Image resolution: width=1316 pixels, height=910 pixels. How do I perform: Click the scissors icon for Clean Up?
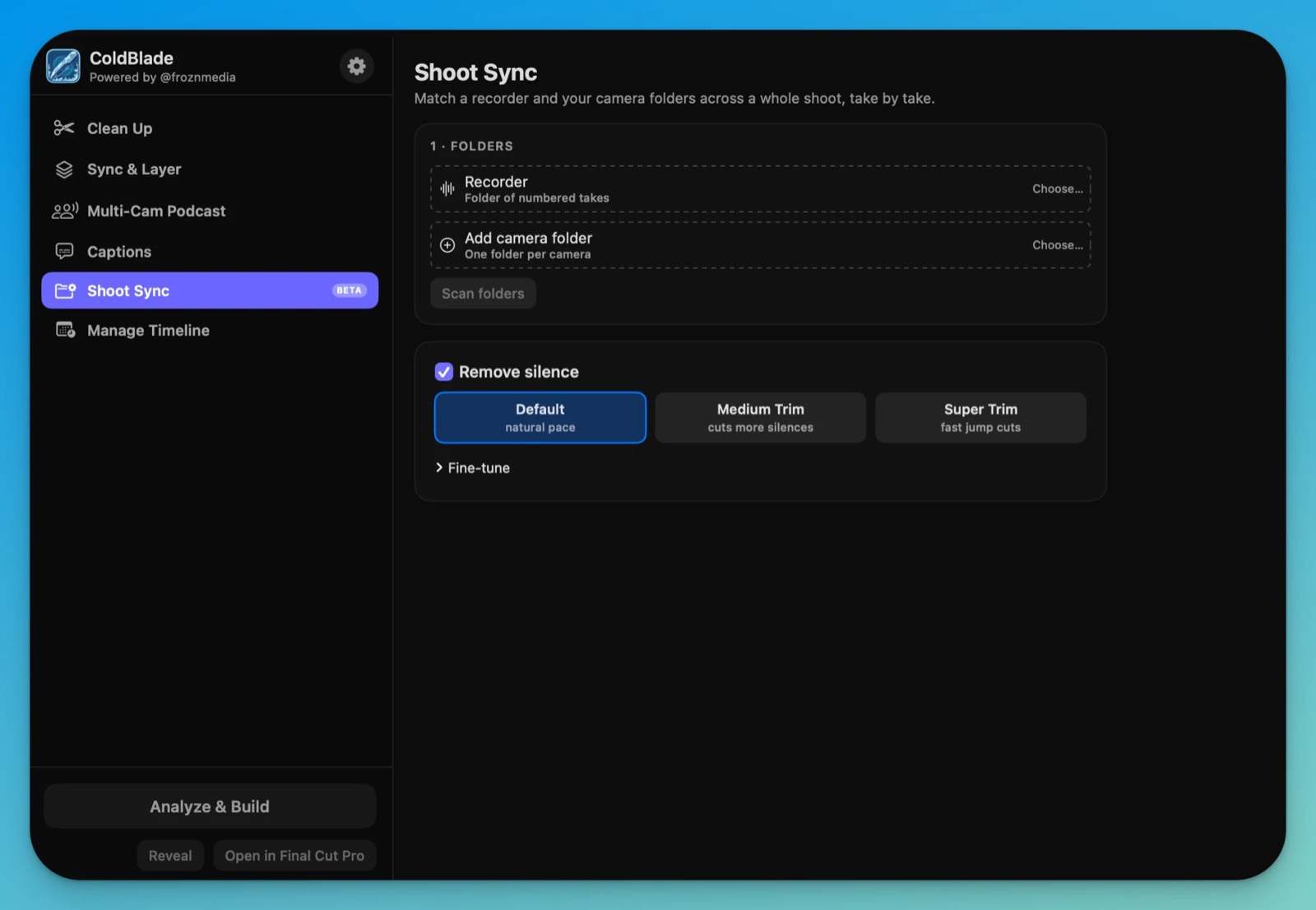(x=64, y=128)
